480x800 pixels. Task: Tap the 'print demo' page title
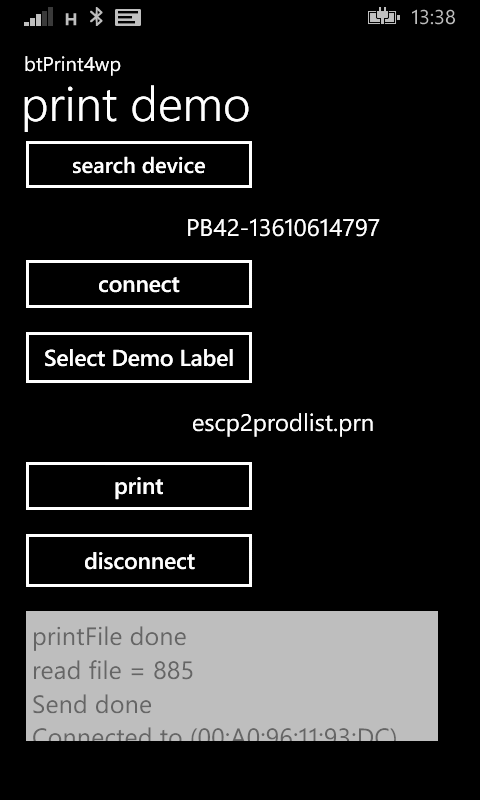tap(136, 106)
